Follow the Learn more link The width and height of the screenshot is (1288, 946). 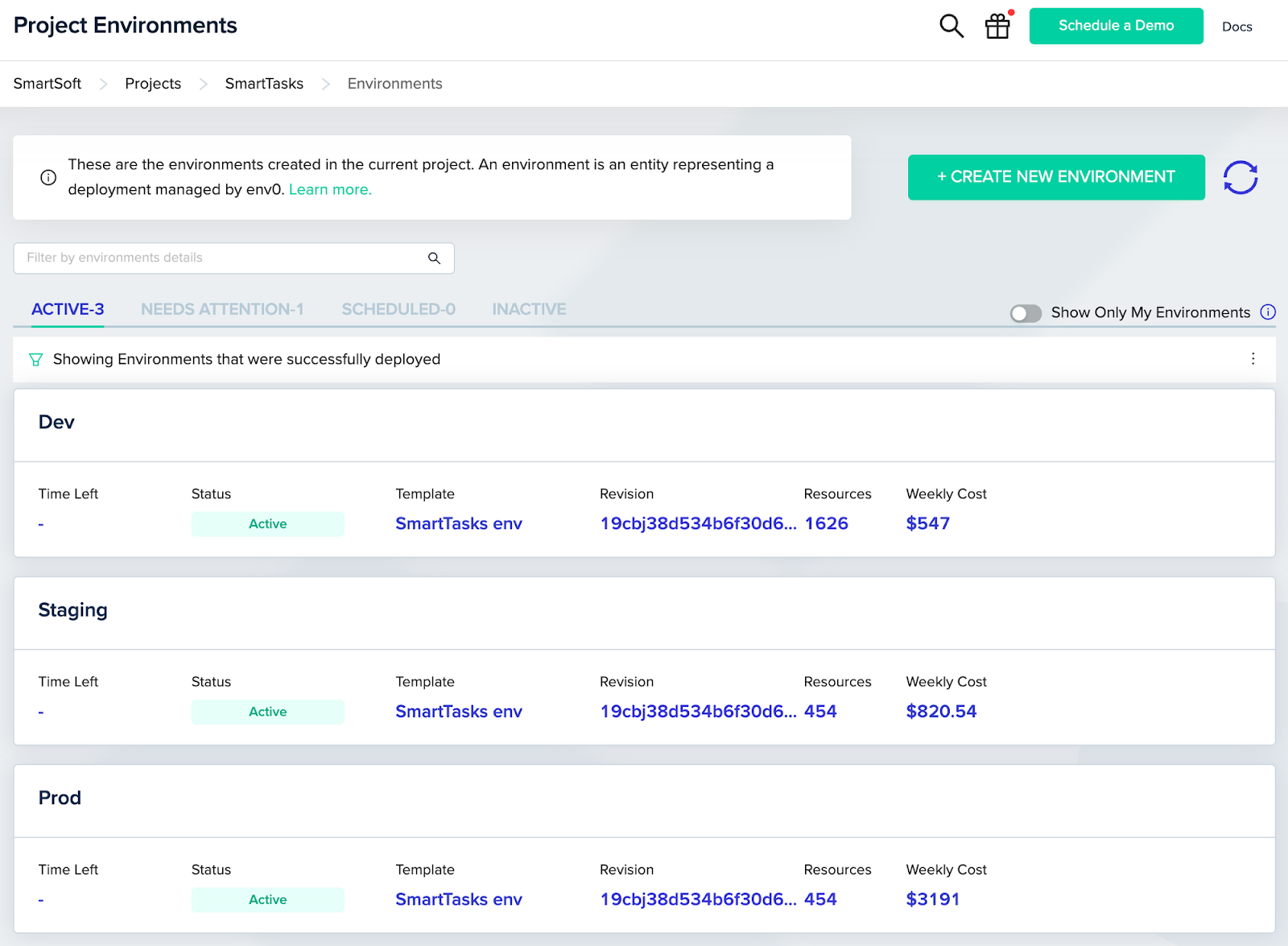pyautogui.click(x=330, y=190)
